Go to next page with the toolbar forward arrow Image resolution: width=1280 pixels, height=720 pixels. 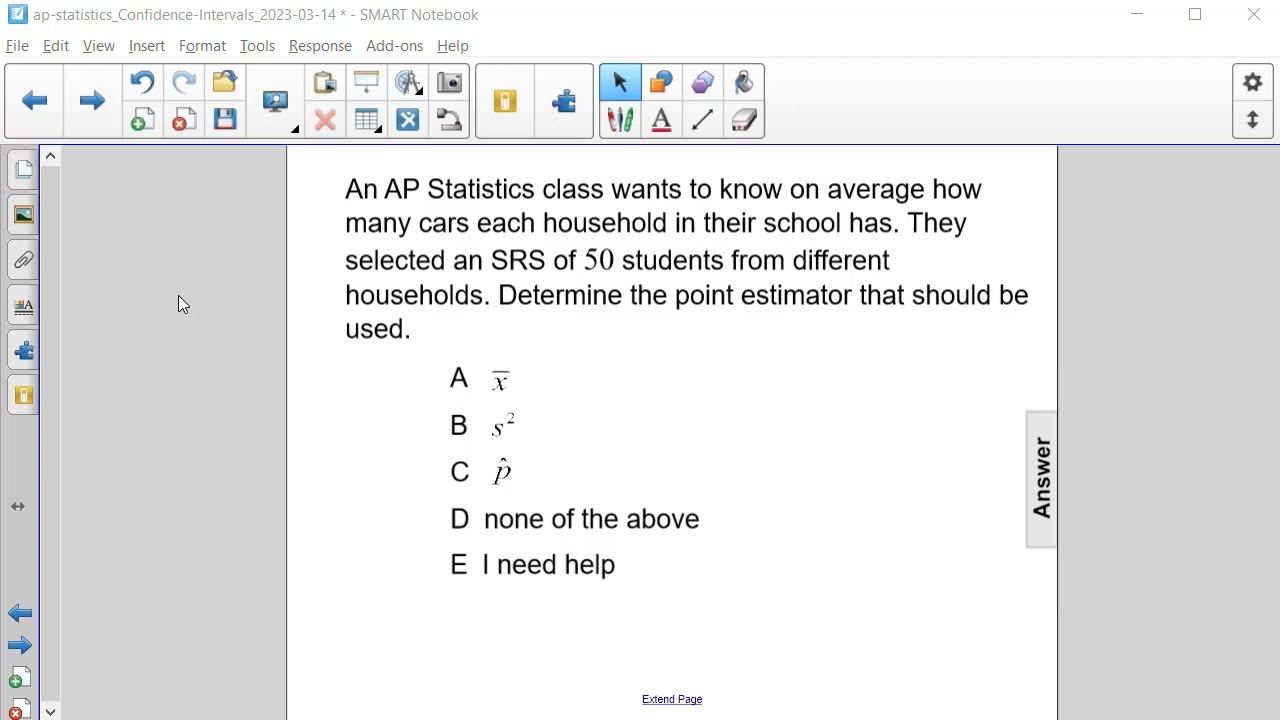91,101
